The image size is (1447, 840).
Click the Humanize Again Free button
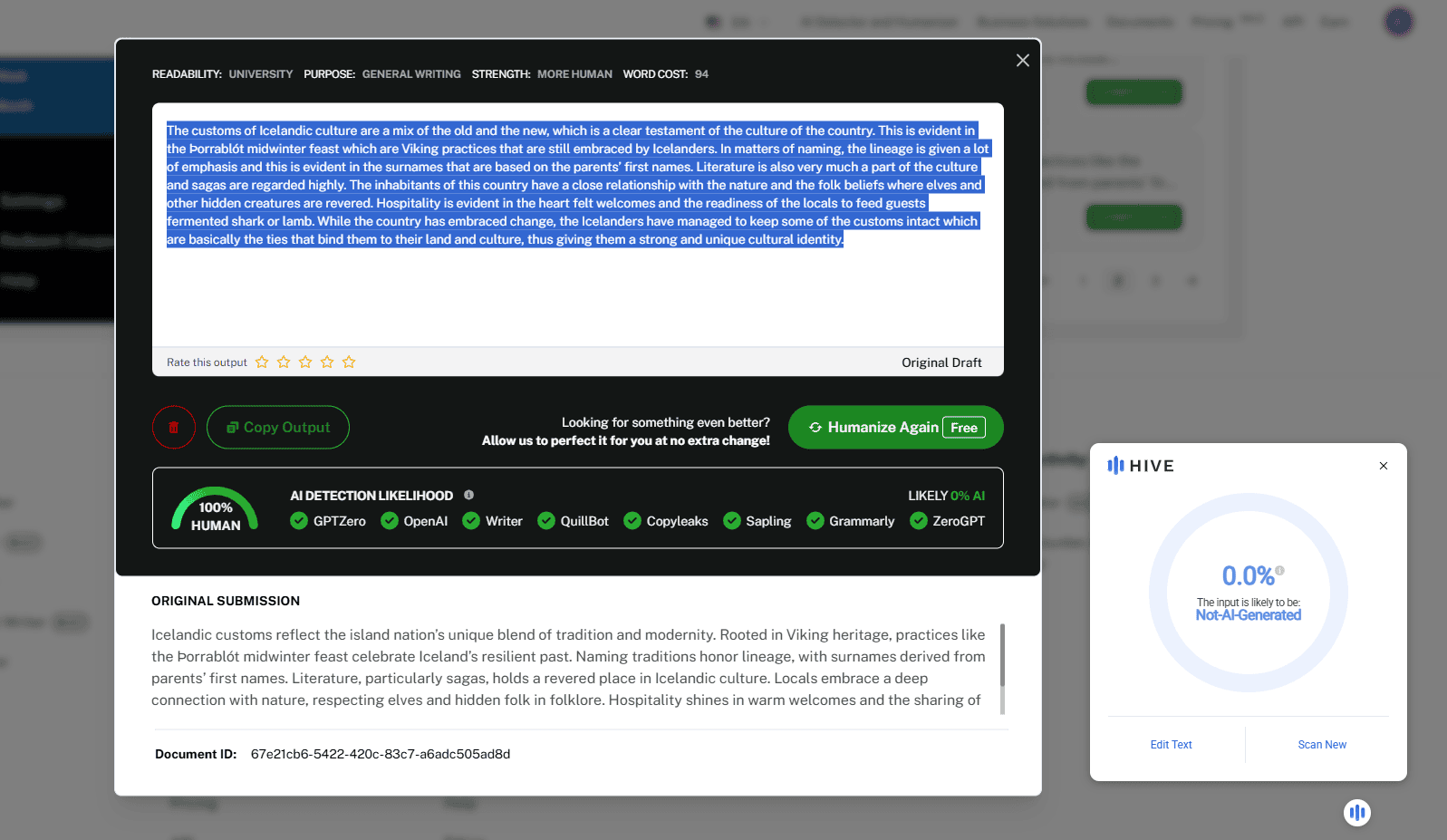coord(895,427)
